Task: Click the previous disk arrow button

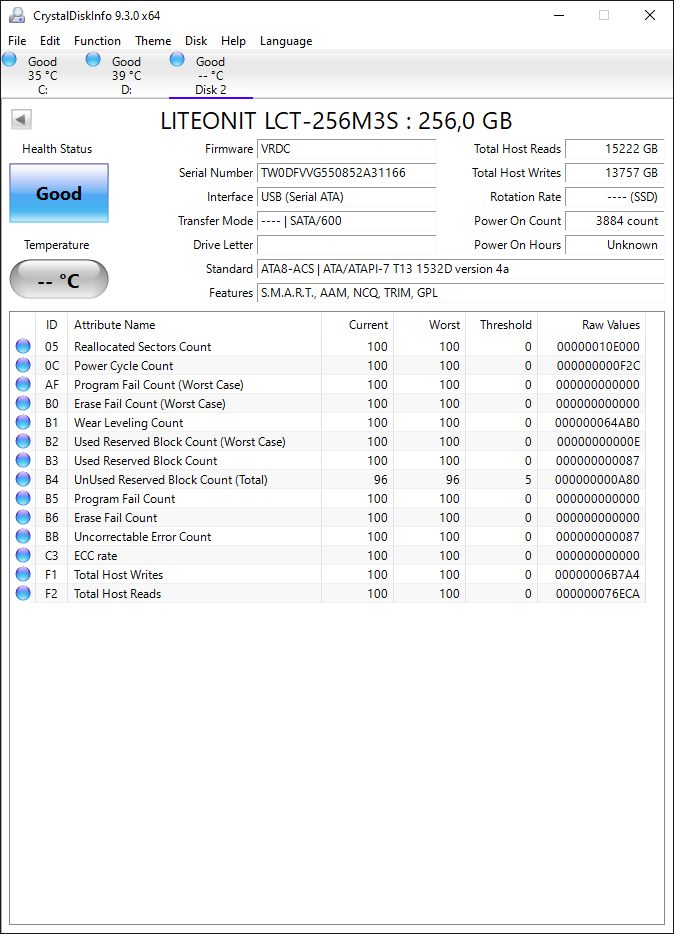Action: [x=21, y=120]
